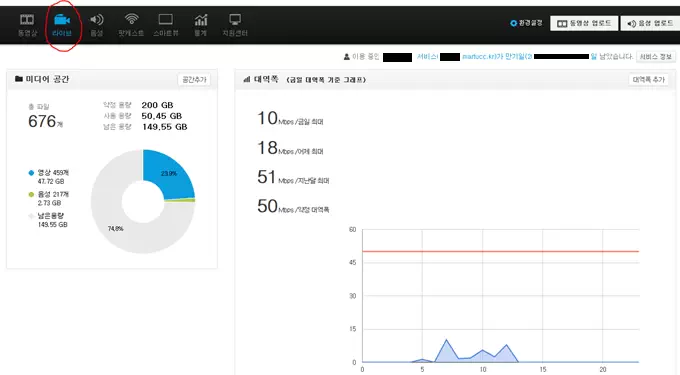Click the folder icon next to 미디어 공간

pyautogui.click(x=19, y=79)
